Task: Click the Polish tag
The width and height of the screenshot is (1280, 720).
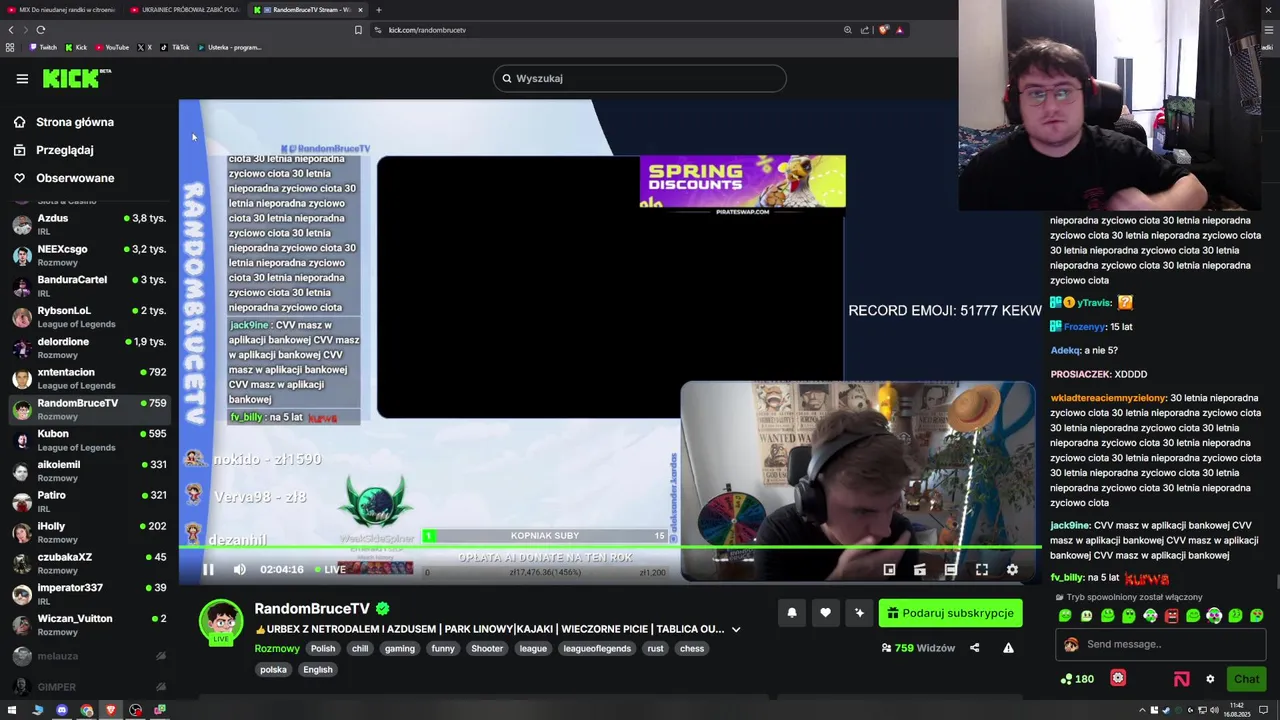Action: click(323, 648)
